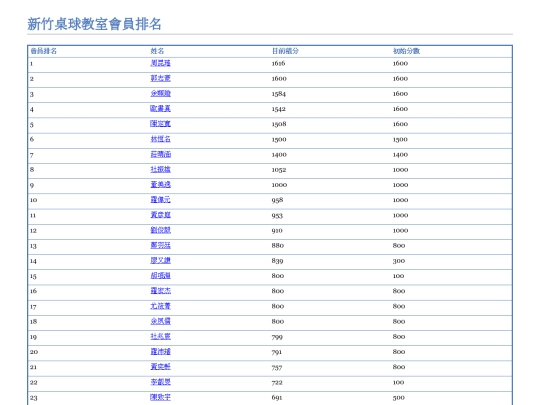Open the name link in the rank 7 row

[x=161, y=154]
